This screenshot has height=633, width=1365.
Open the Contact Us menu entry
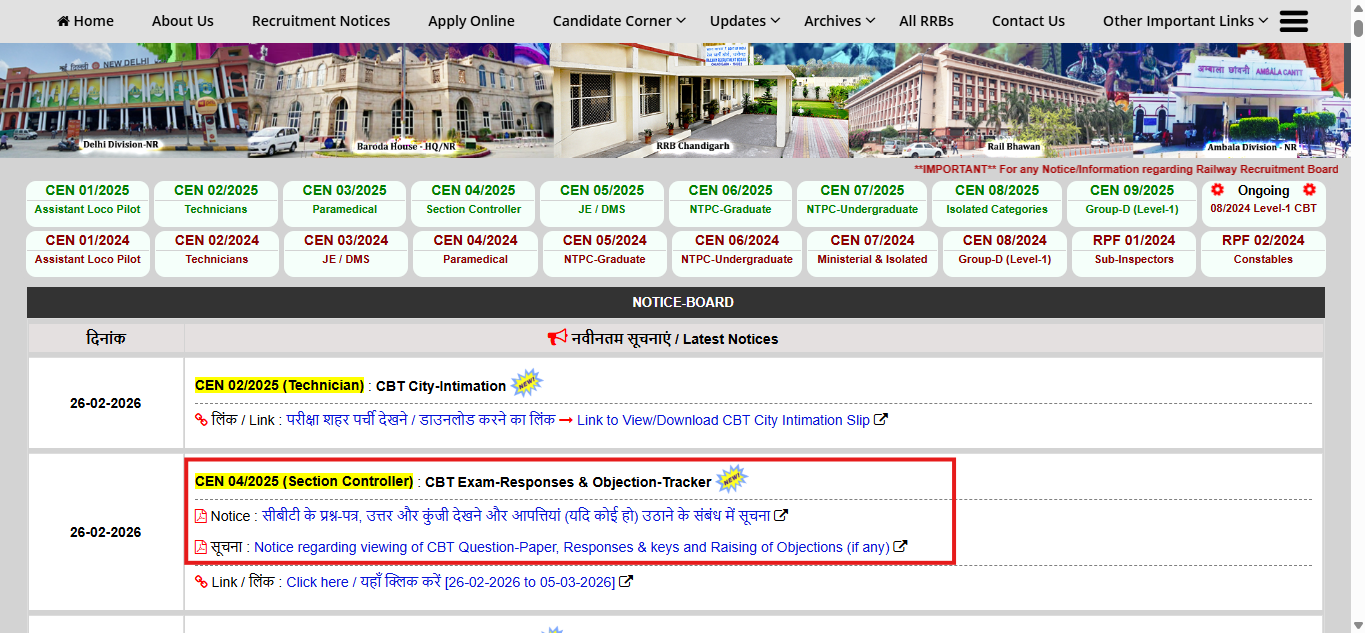click(1028, 20)
